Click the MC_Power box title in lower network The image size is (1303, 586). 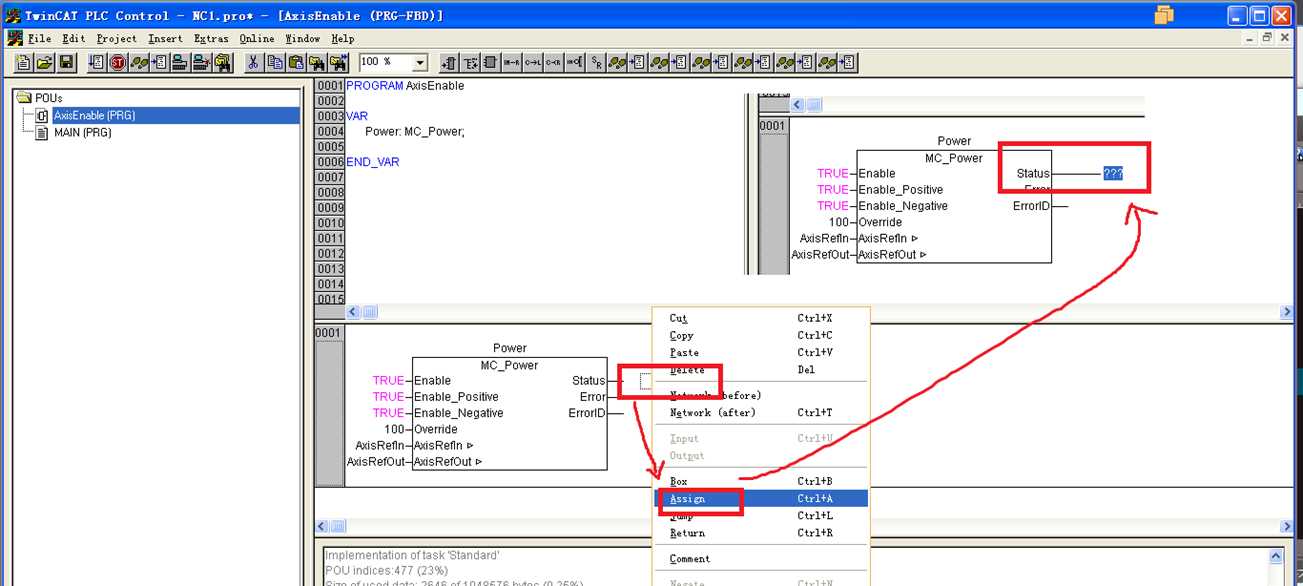point(510,365)
